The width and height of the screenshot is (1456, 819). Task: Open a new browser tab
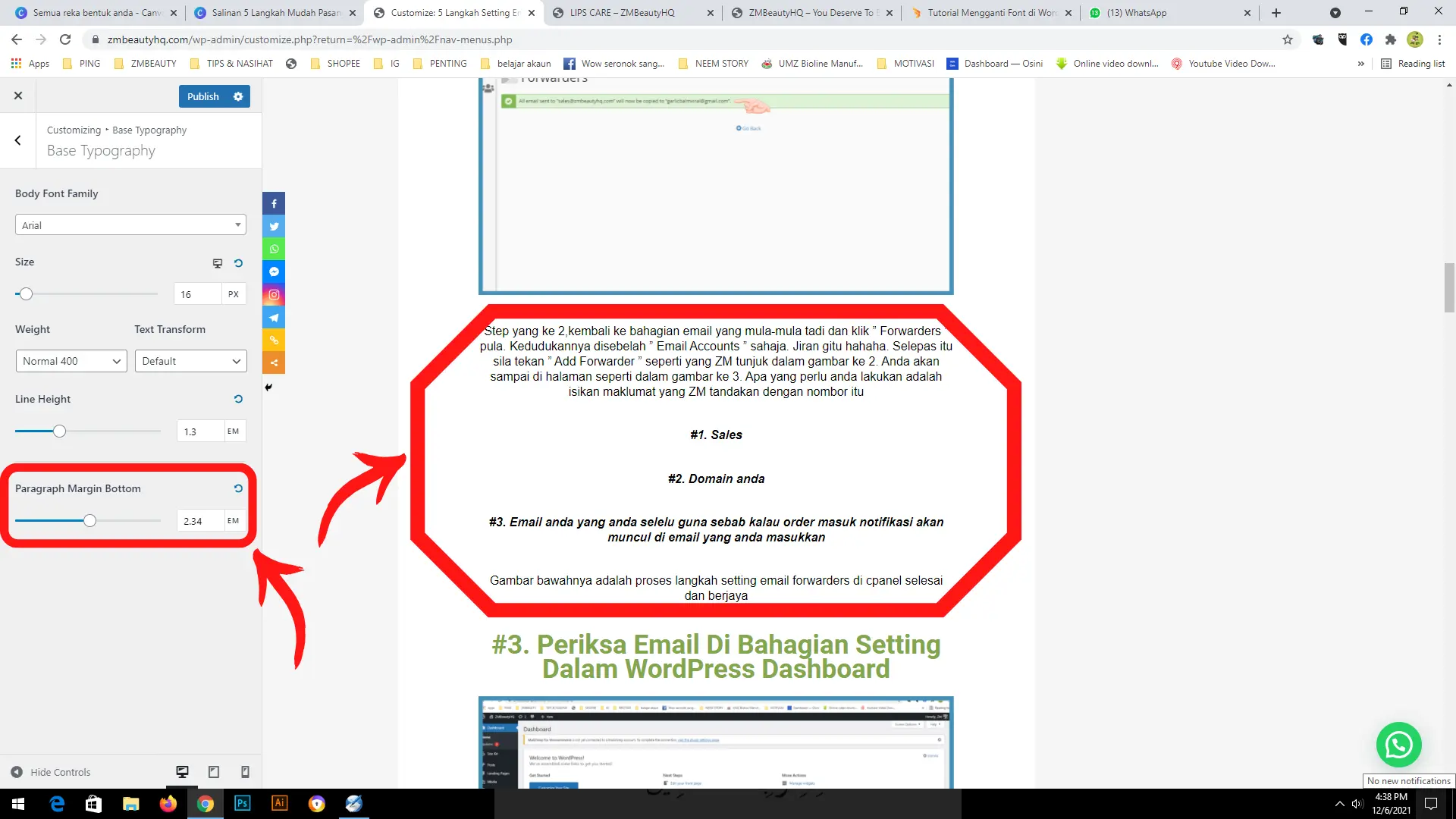coord(1276,13)
